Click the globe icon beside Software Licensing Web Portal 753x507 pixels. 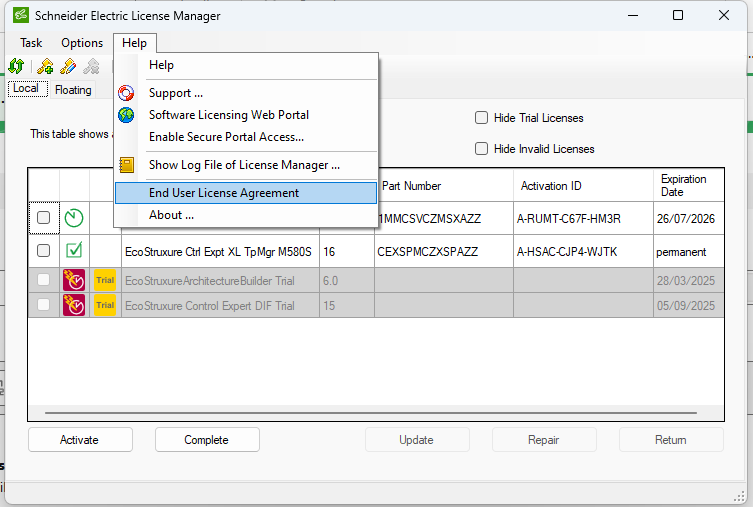(126, 115)
